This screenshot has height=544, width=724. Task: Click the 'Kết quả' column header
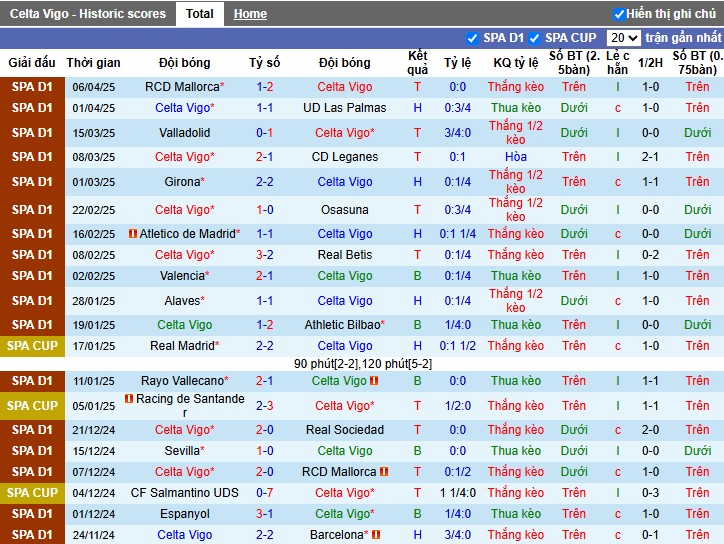417,63
